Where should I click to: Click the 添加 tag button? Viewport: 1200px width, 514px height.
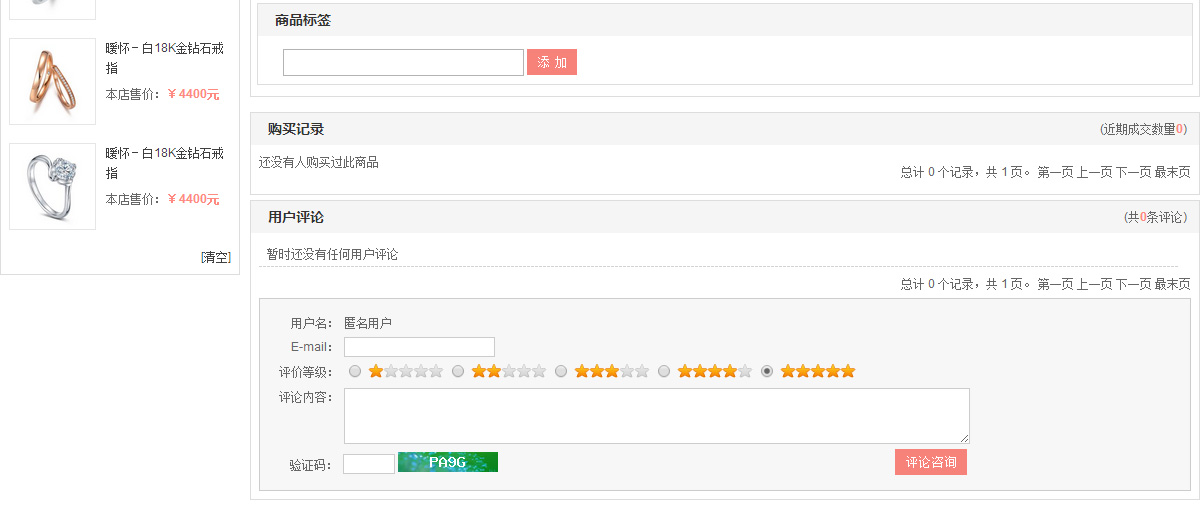pos(552,62)
